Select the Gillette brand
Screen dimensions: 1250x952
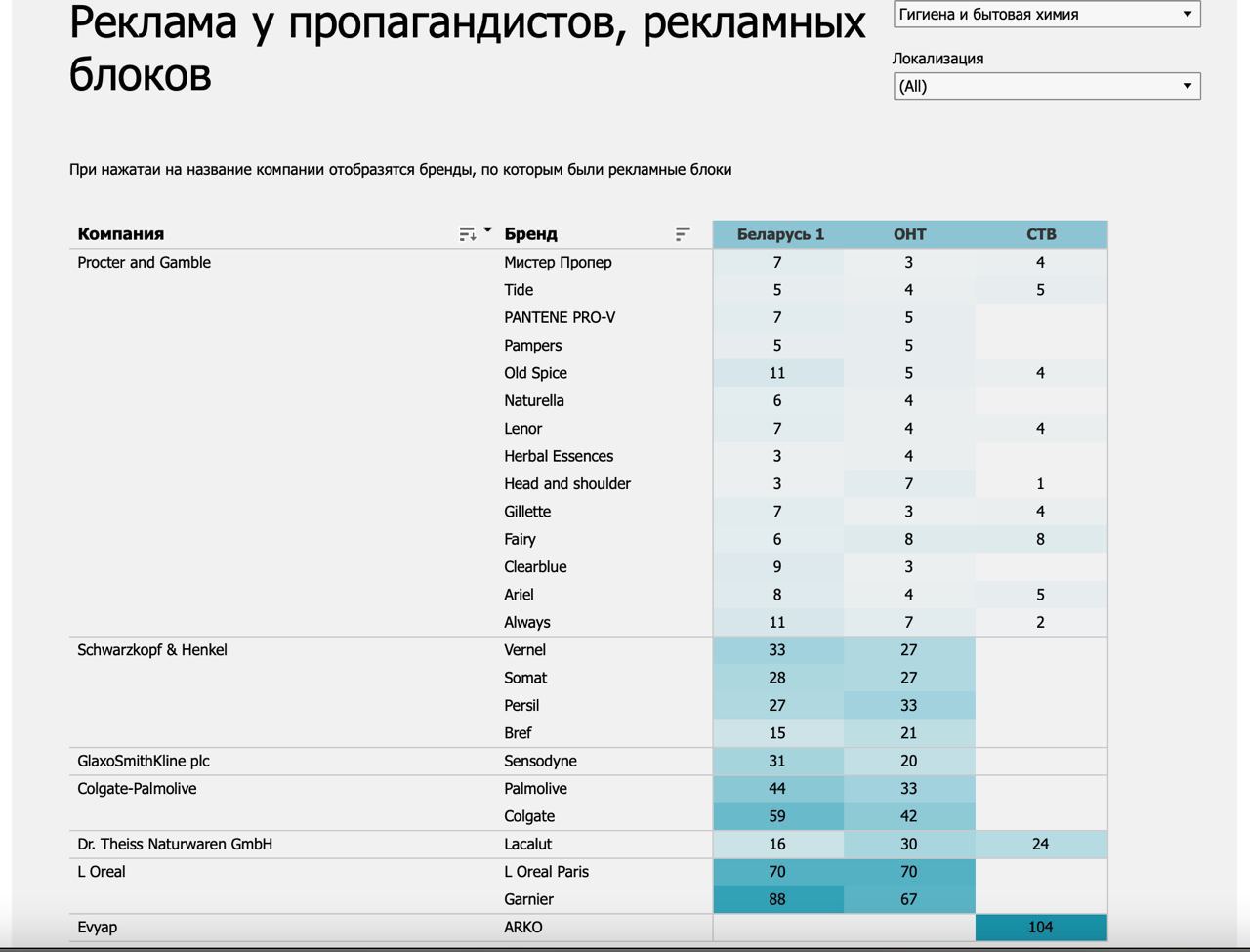click(527, 512)
